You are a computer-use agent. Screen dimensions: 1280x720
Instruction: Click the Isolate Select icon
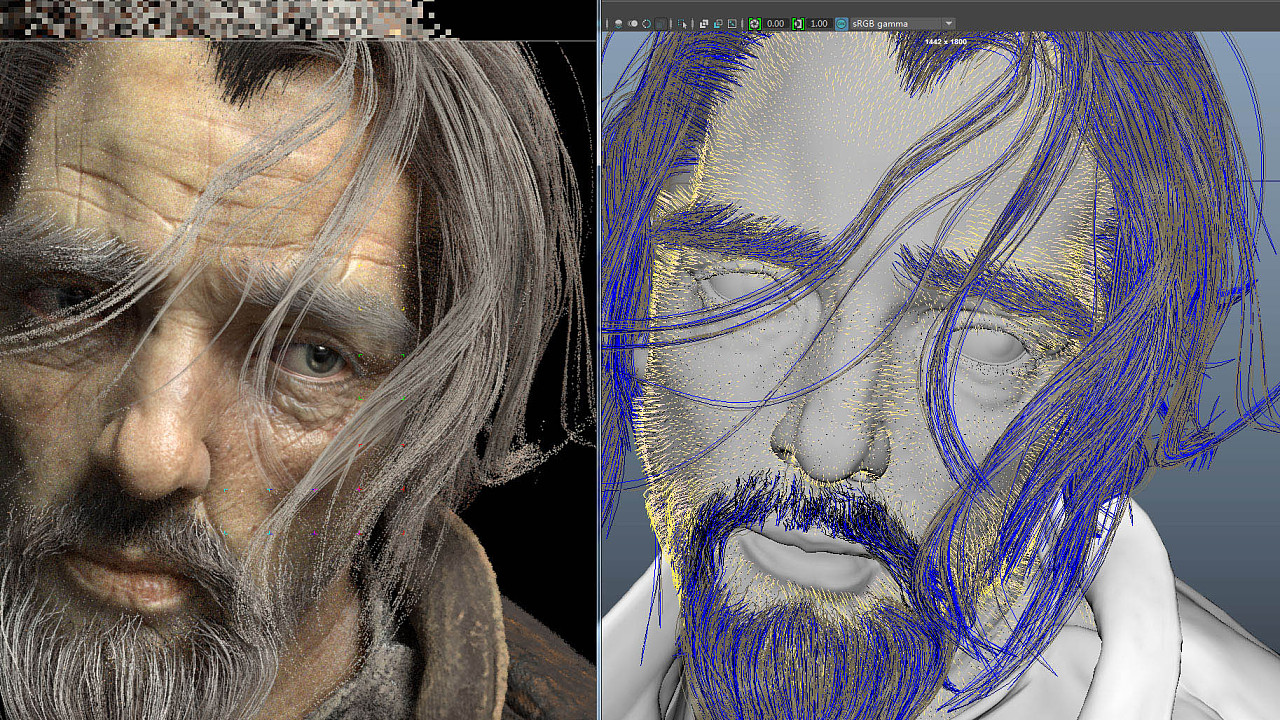click(x=682, y=23)
